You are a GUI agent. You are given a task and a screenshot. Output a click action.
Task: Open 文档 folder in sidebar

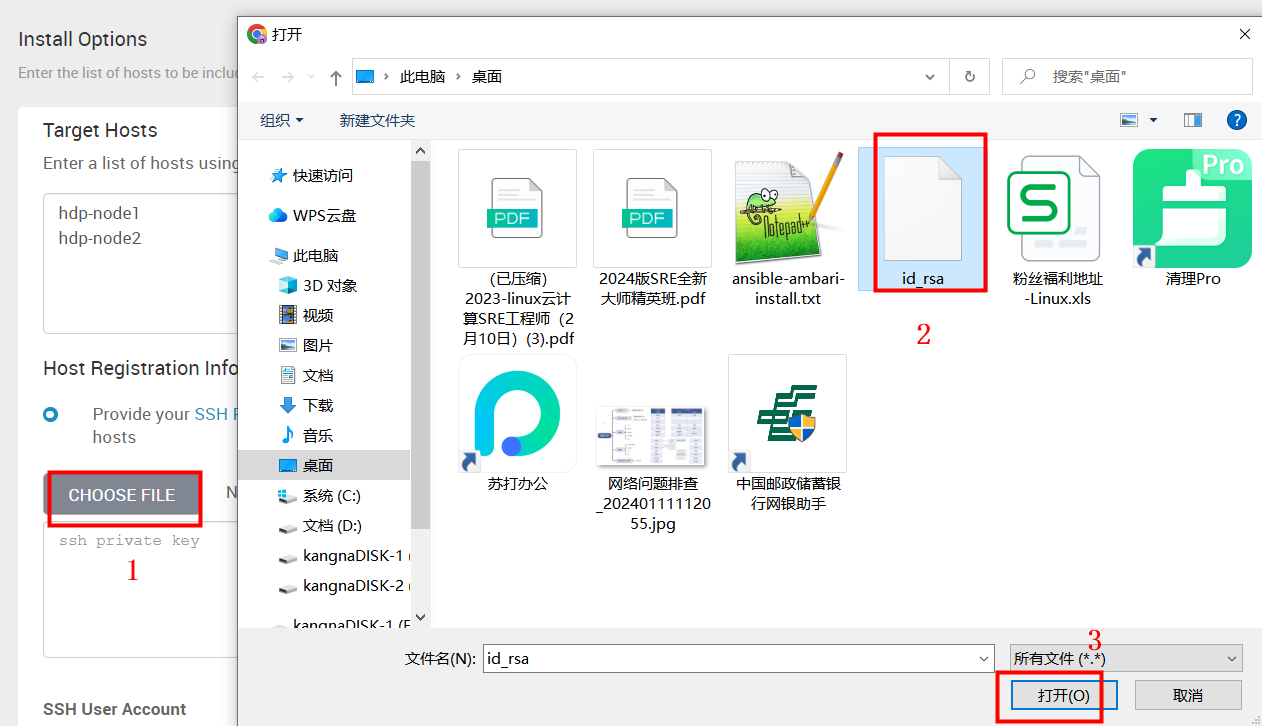coord(306,375)
